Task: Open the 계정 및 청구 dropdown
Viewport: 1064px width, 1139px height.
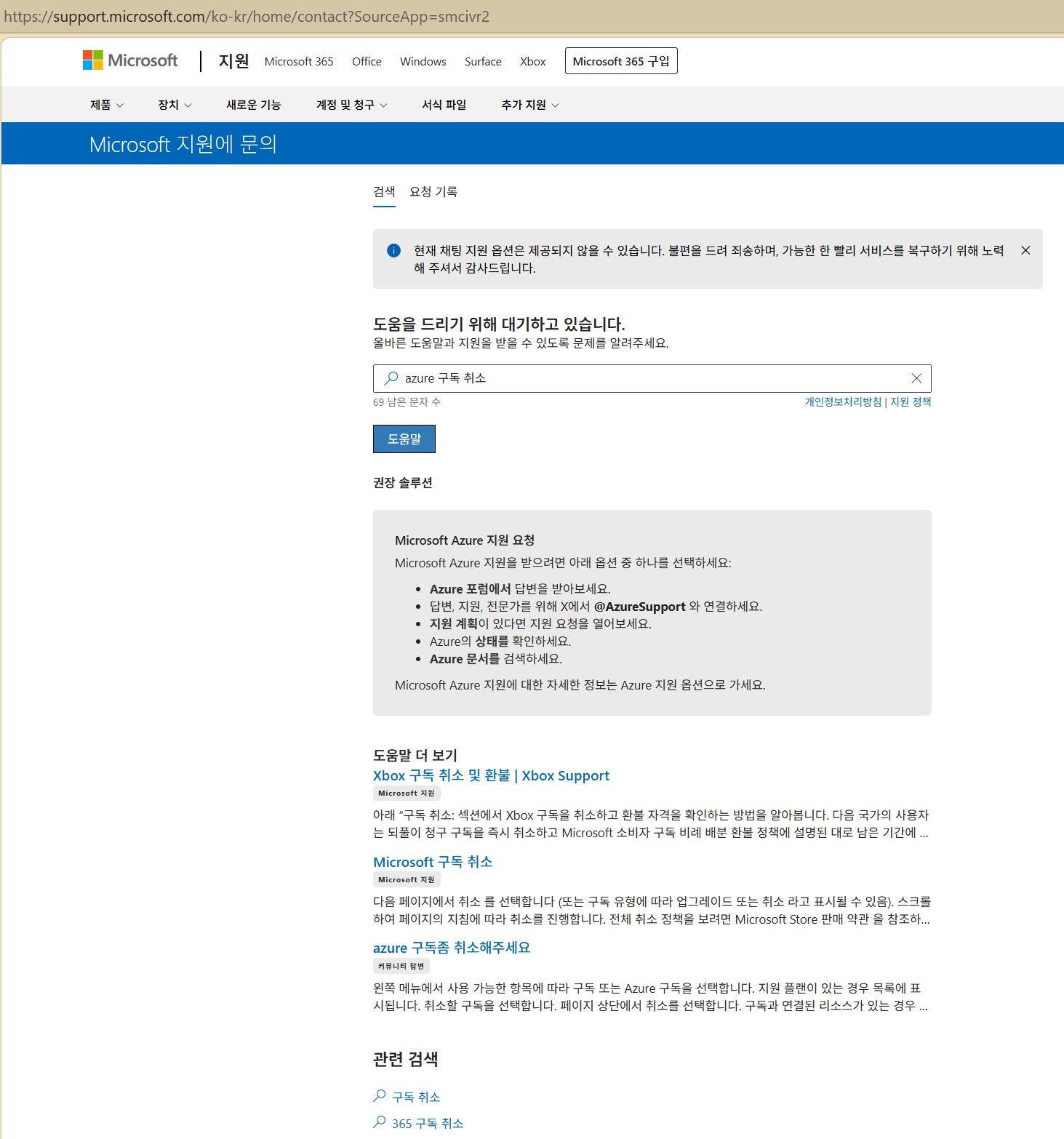Action: 351,105
